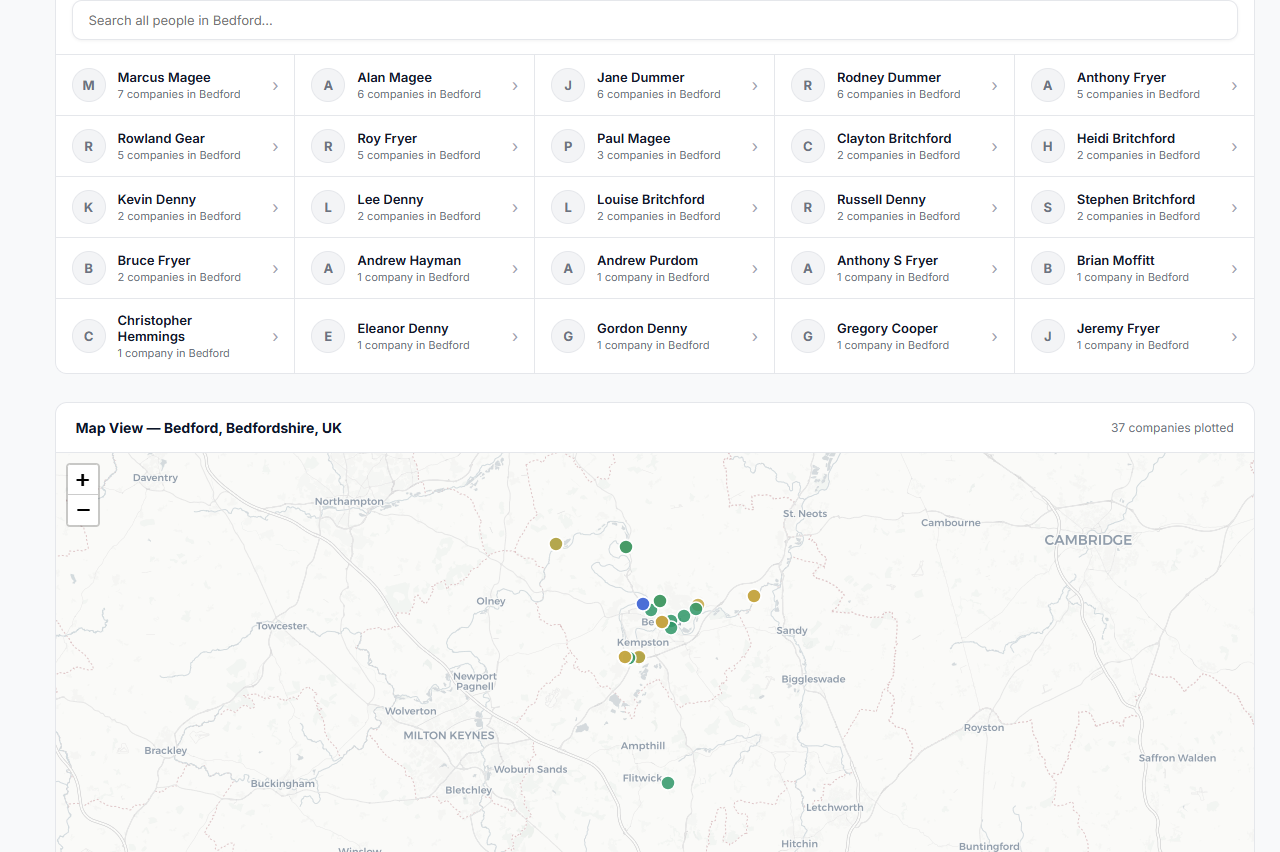Click '1 company in Bedford' under Jeremy Fryer
The image size is (1280, 852).
[x=1133, y=345]
